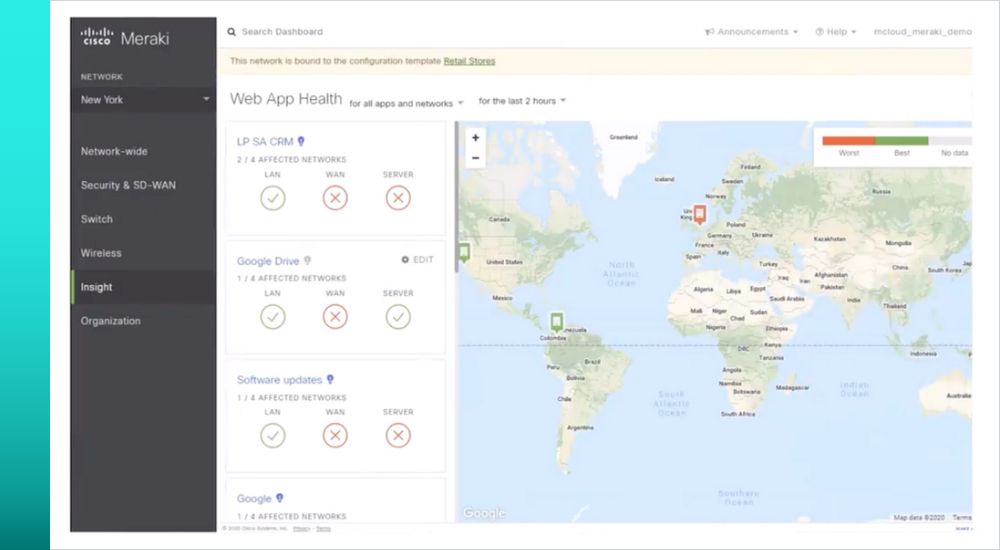Click Google Drive WAN failure icon
Viewport: 1000px width, 550px height.
[x=335, y=316]
